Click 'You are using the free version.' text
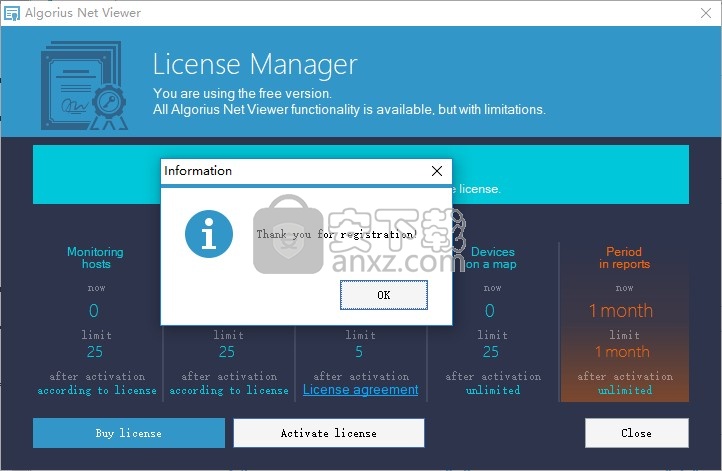 point(242,93)
